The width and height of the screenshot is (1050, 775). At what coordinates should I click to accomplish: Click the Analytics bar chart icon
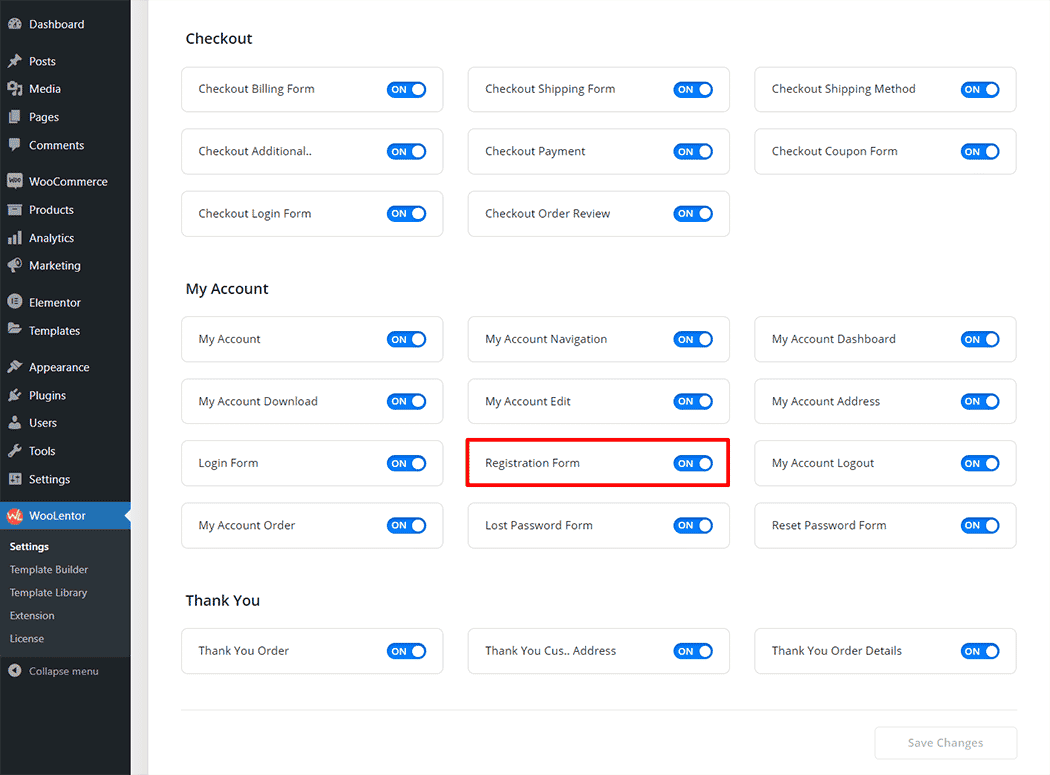[15, 238]
